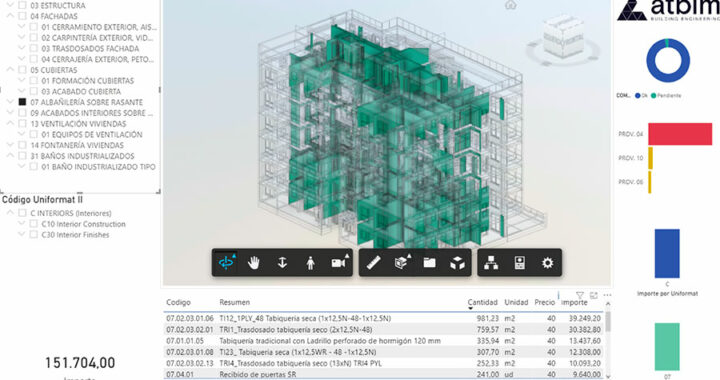Click the Explode model cube icon

pyautogui.click(x=457, y=263)
